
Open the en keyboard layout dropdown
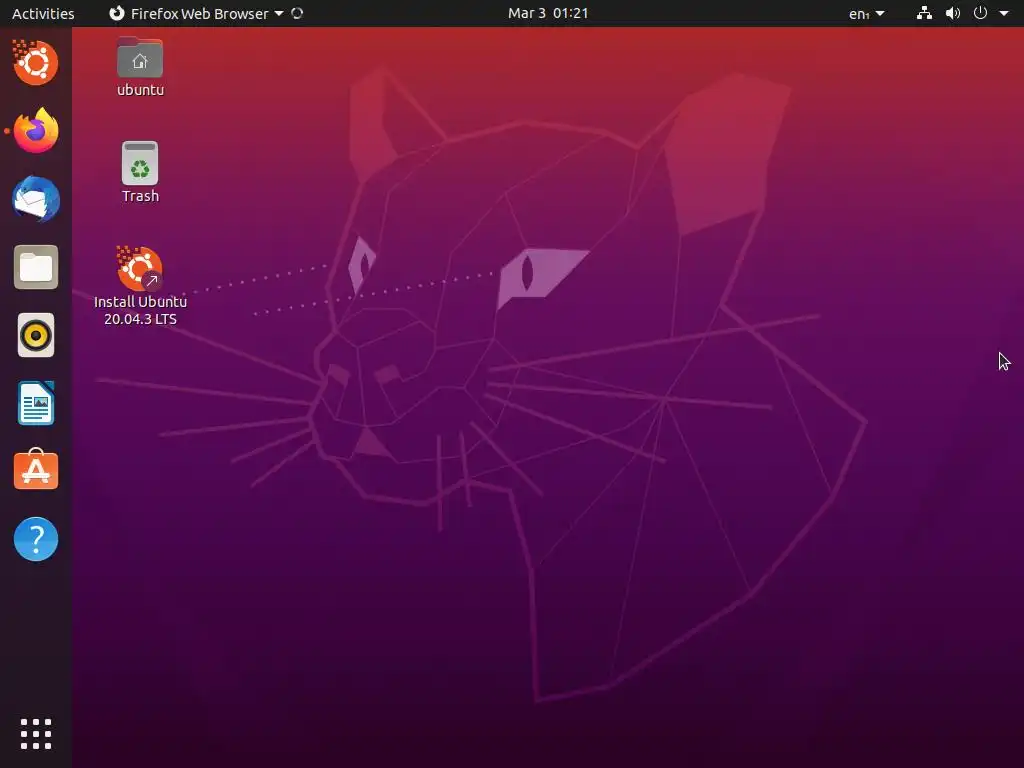[x=867, y=13]
